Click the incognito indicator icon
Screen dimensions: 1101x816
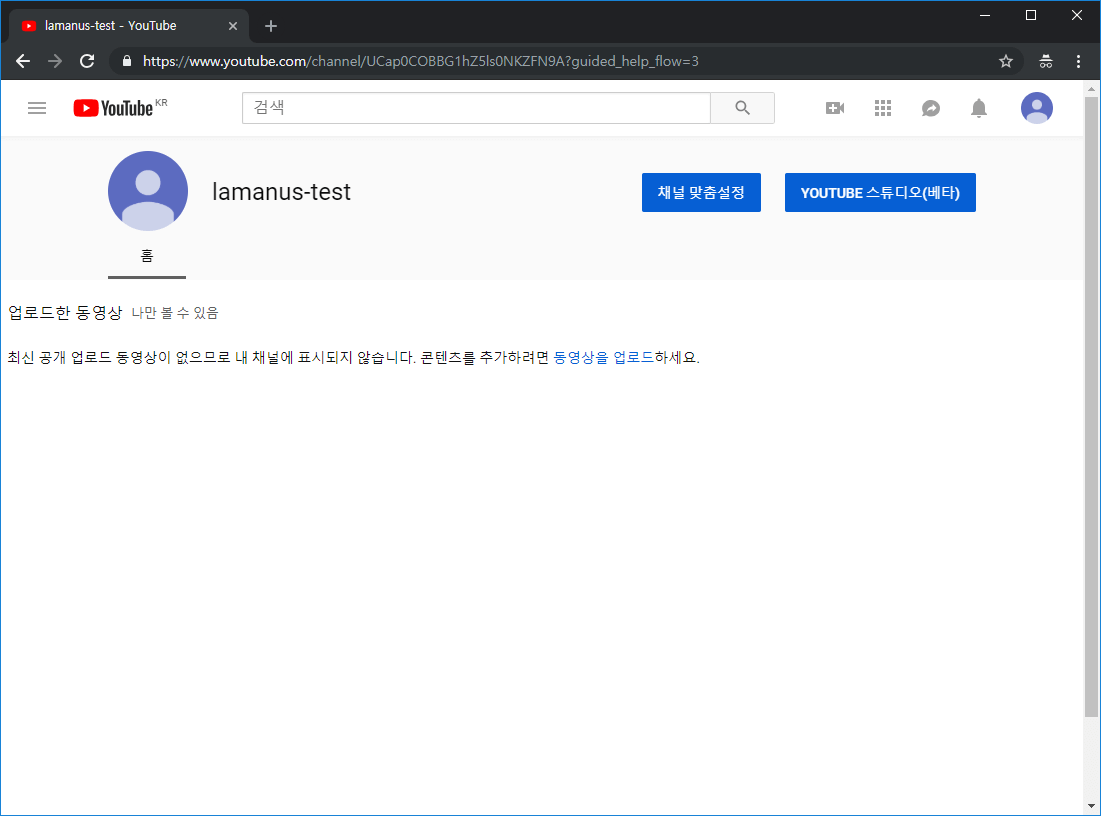coord(1046,61)
